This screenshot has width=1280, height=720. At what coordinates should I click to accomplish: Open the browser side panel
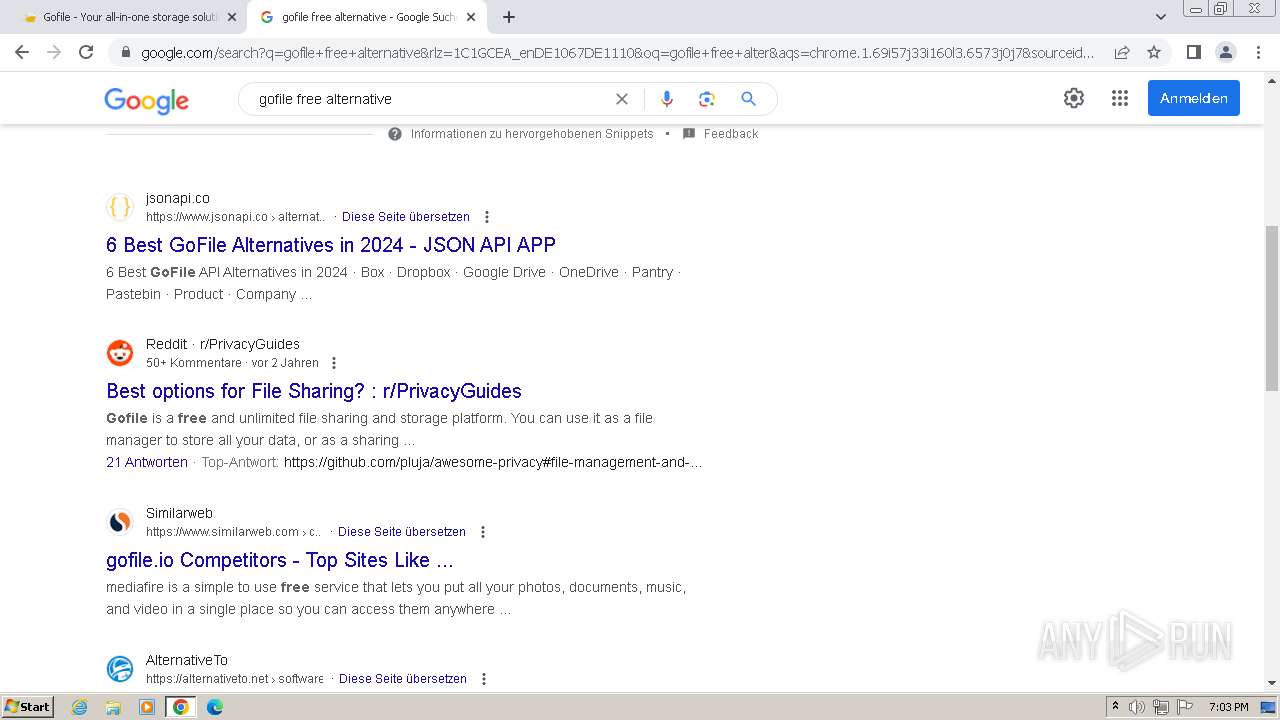click(1193, 52)
